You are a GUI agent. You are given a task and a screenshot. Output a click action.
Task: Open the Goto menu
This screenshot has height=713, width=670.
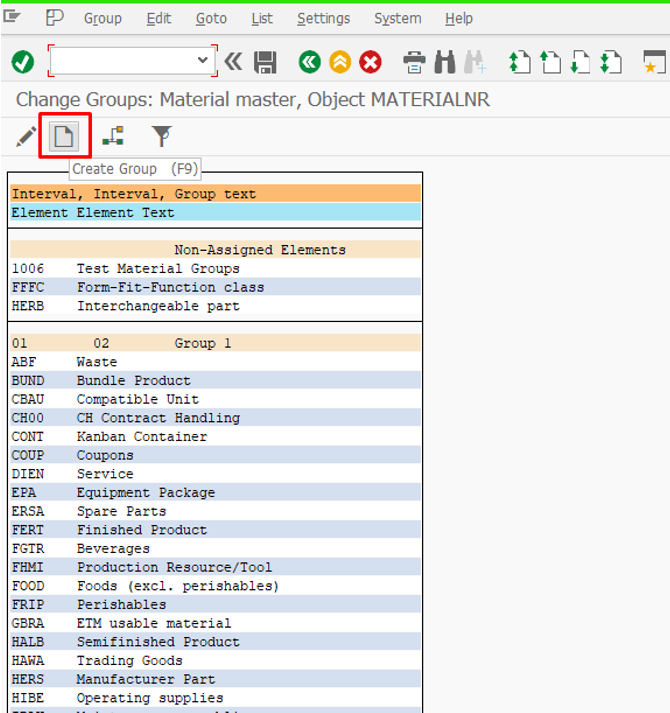pyautogui.click(x=211, y=18)
